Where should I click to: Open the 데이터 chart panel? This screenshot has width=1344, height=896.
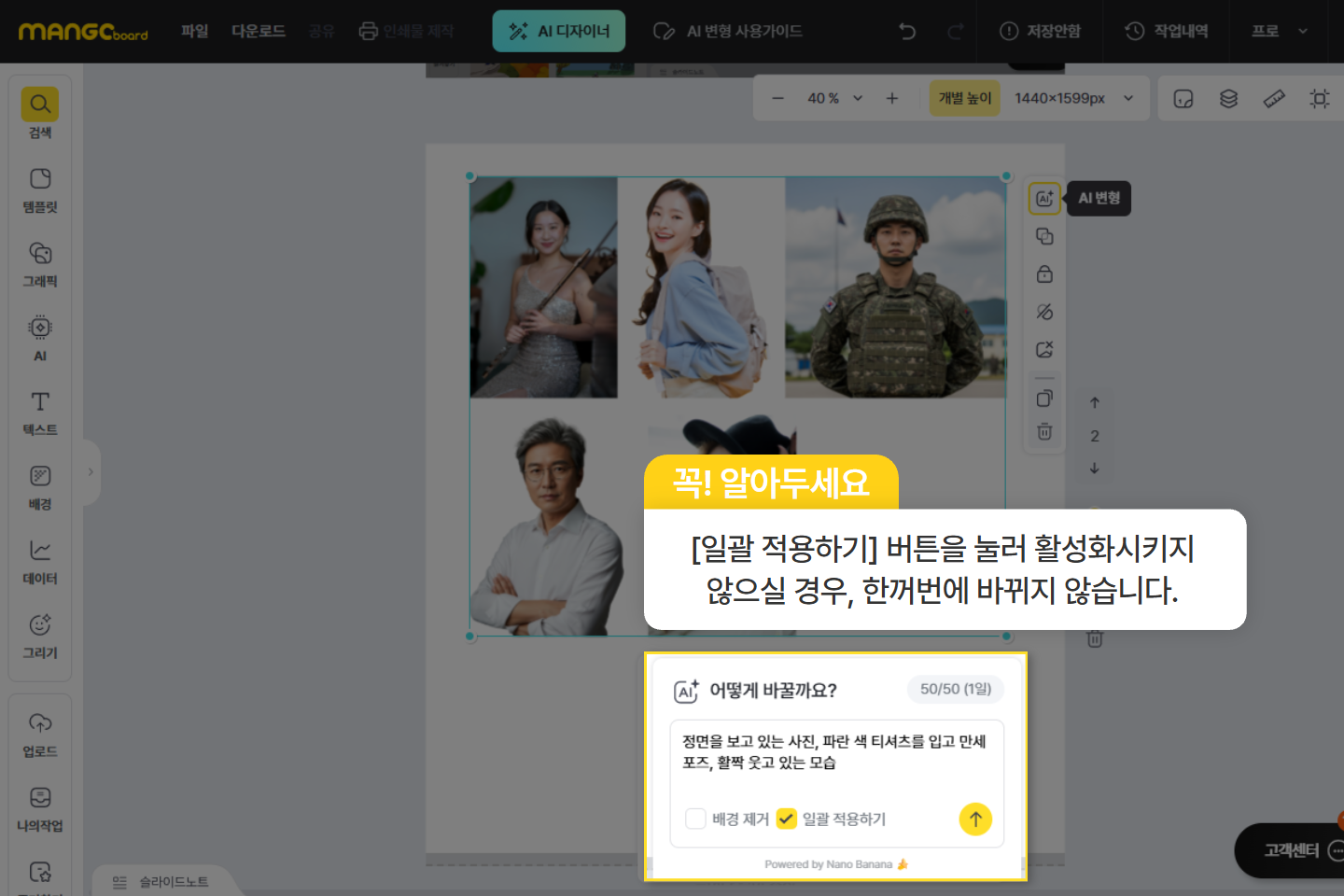(40, 562)
